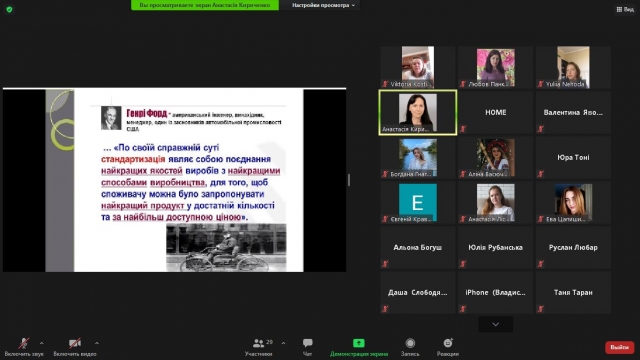
Task: Select Валентина Яво... participant tile
Action: (x=573, y=113)
